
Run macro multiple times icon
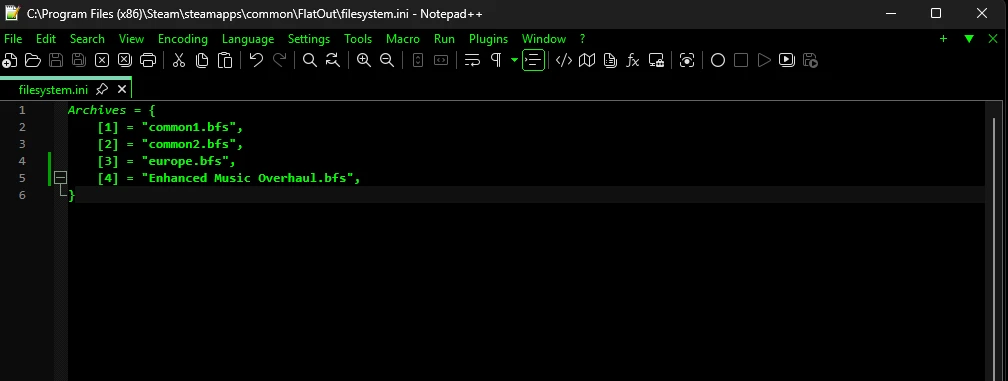[787, 60]
